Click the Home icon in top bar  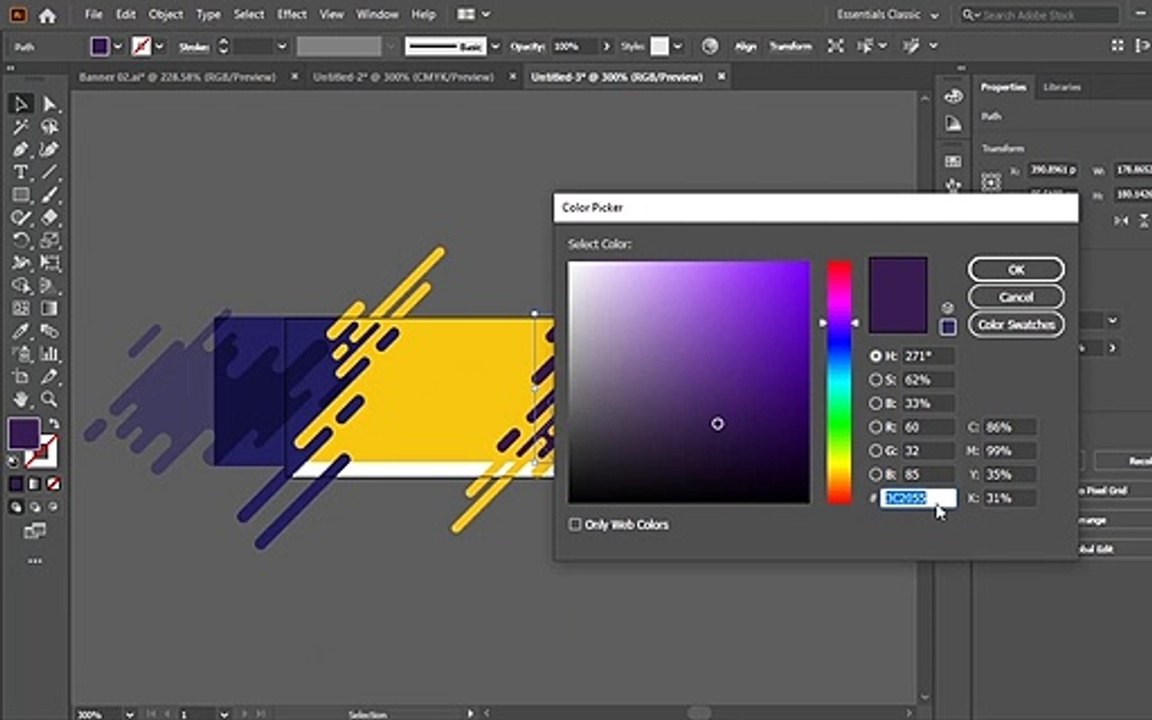pos(47,15)
